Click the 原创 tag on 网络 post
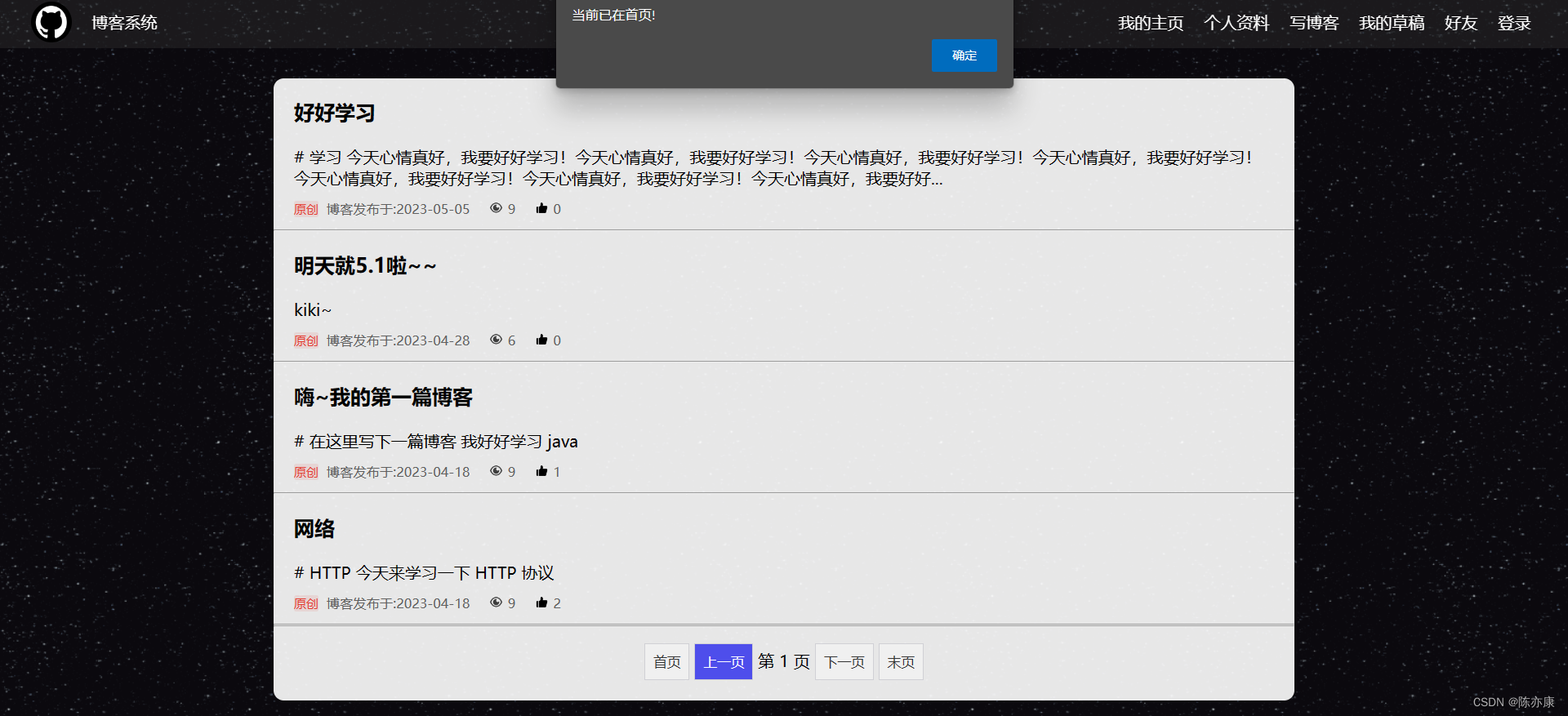Image resolution: width=1568 pixels, height=716 pixels. click(306, 603)
